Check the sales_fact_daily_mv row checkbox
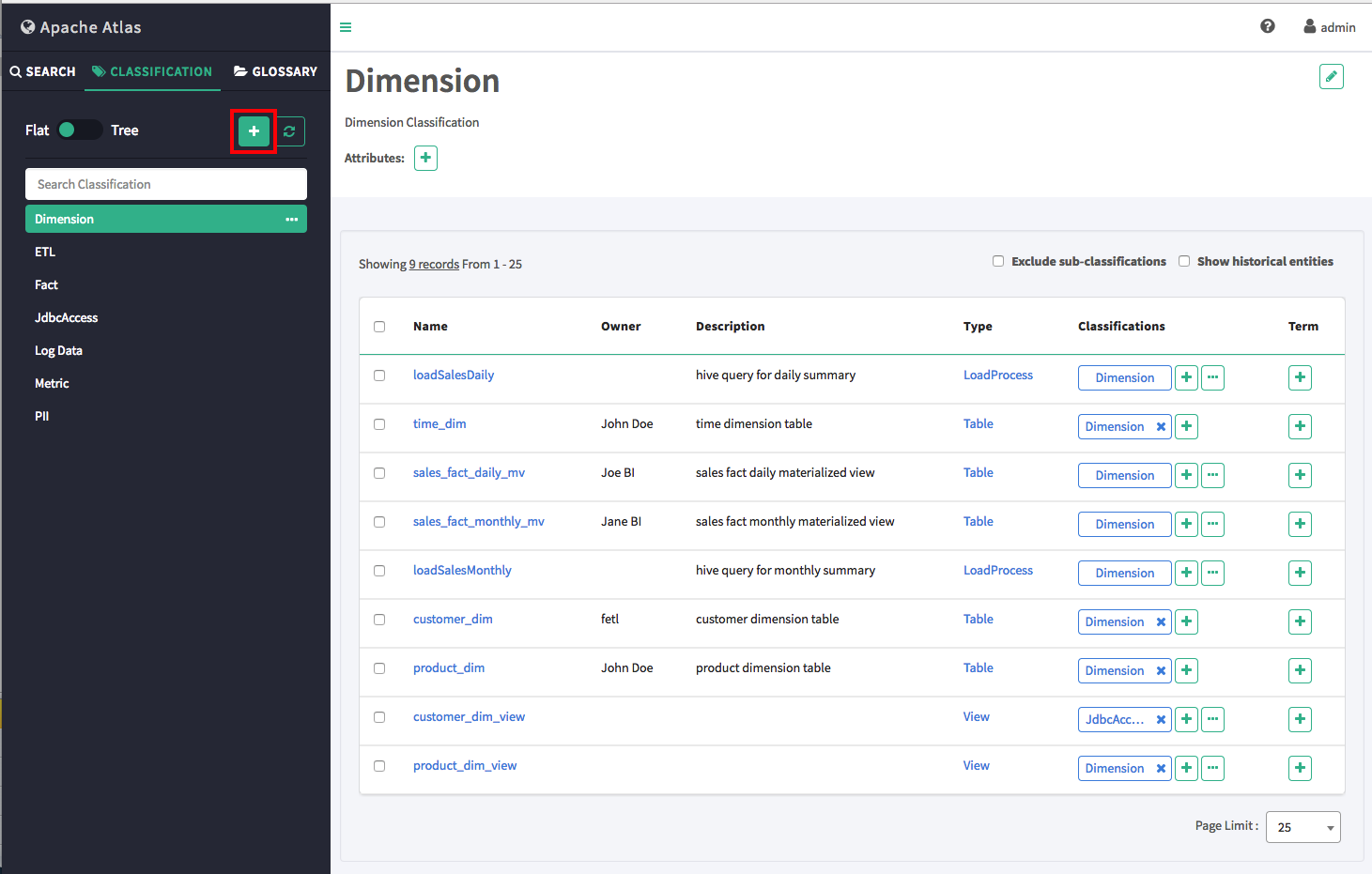This screenshot has width=1372, height=874. pos(379,473)
